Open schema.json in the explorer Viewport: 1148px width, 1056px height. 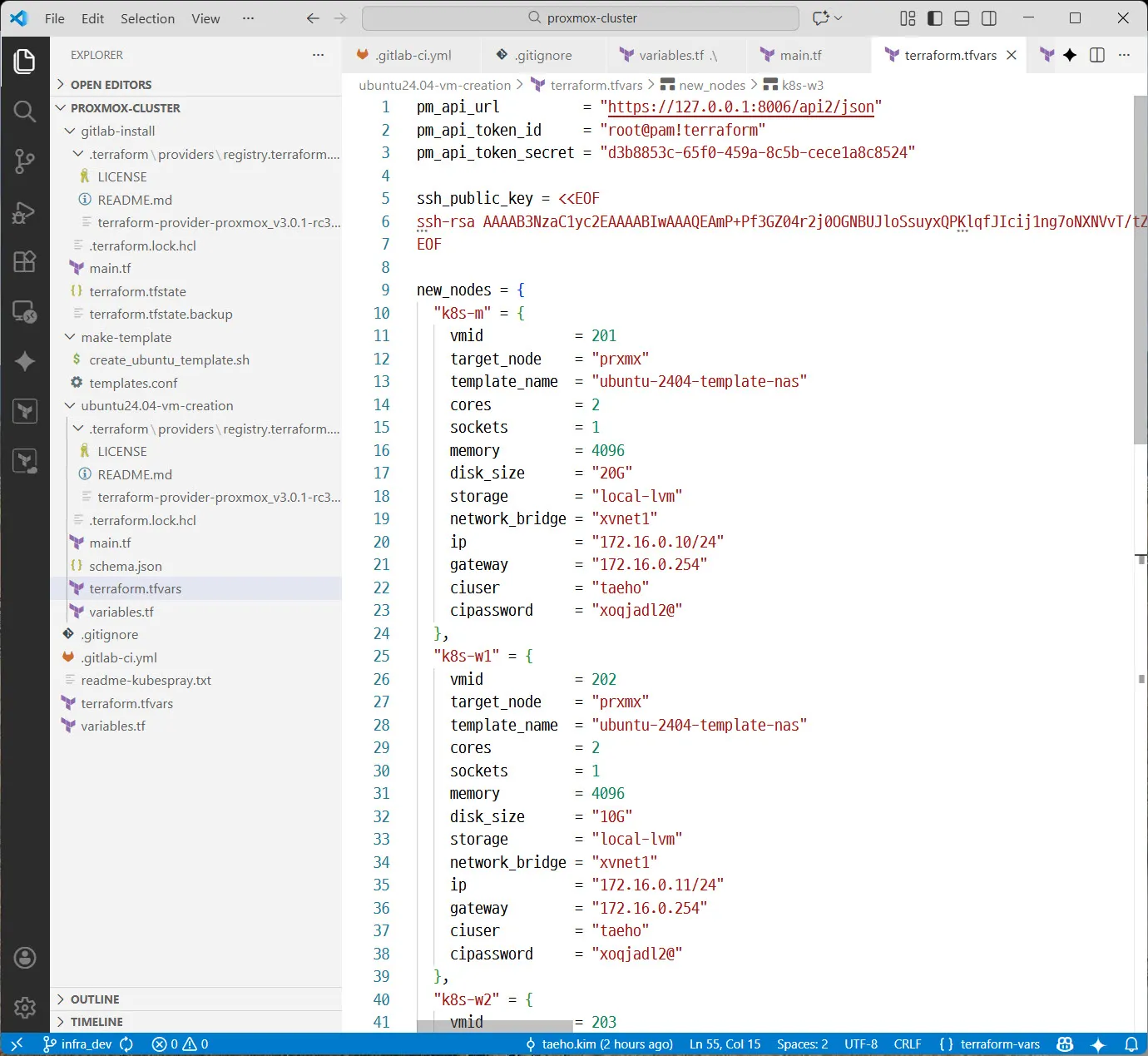point(196,566)
